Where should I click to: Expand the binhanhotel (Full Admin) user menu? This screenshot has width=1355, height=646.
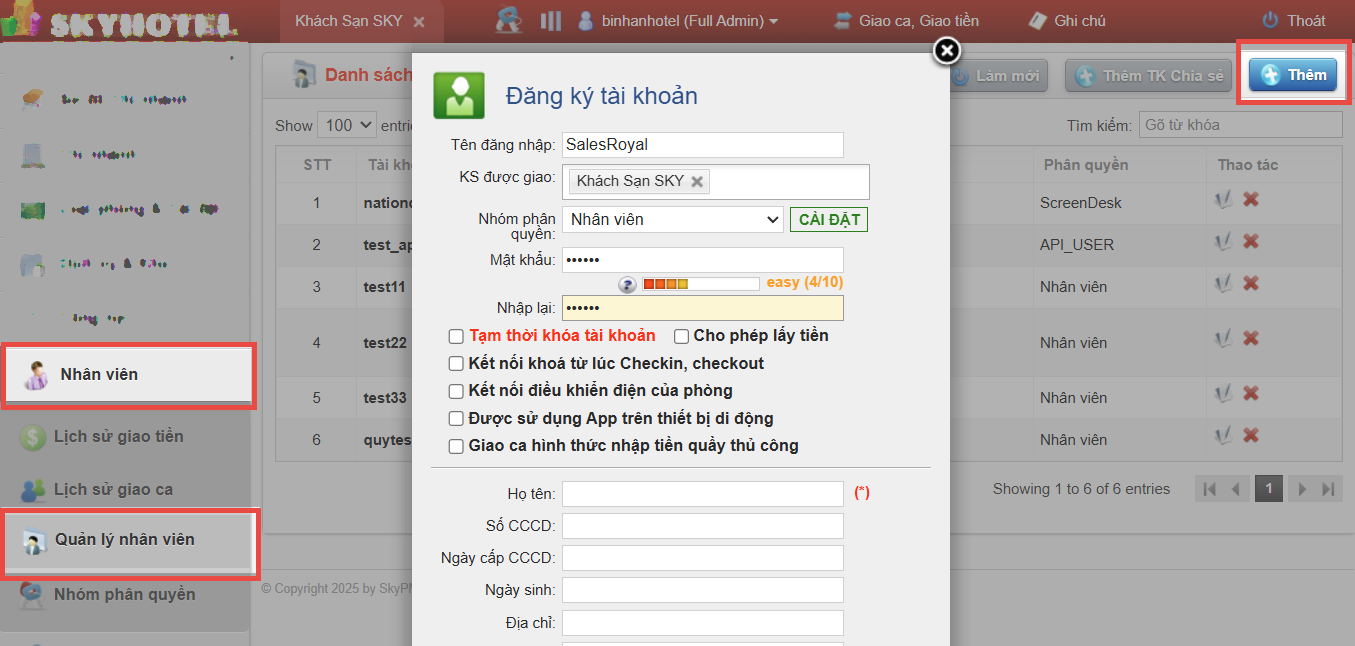[x=678, y=20]
